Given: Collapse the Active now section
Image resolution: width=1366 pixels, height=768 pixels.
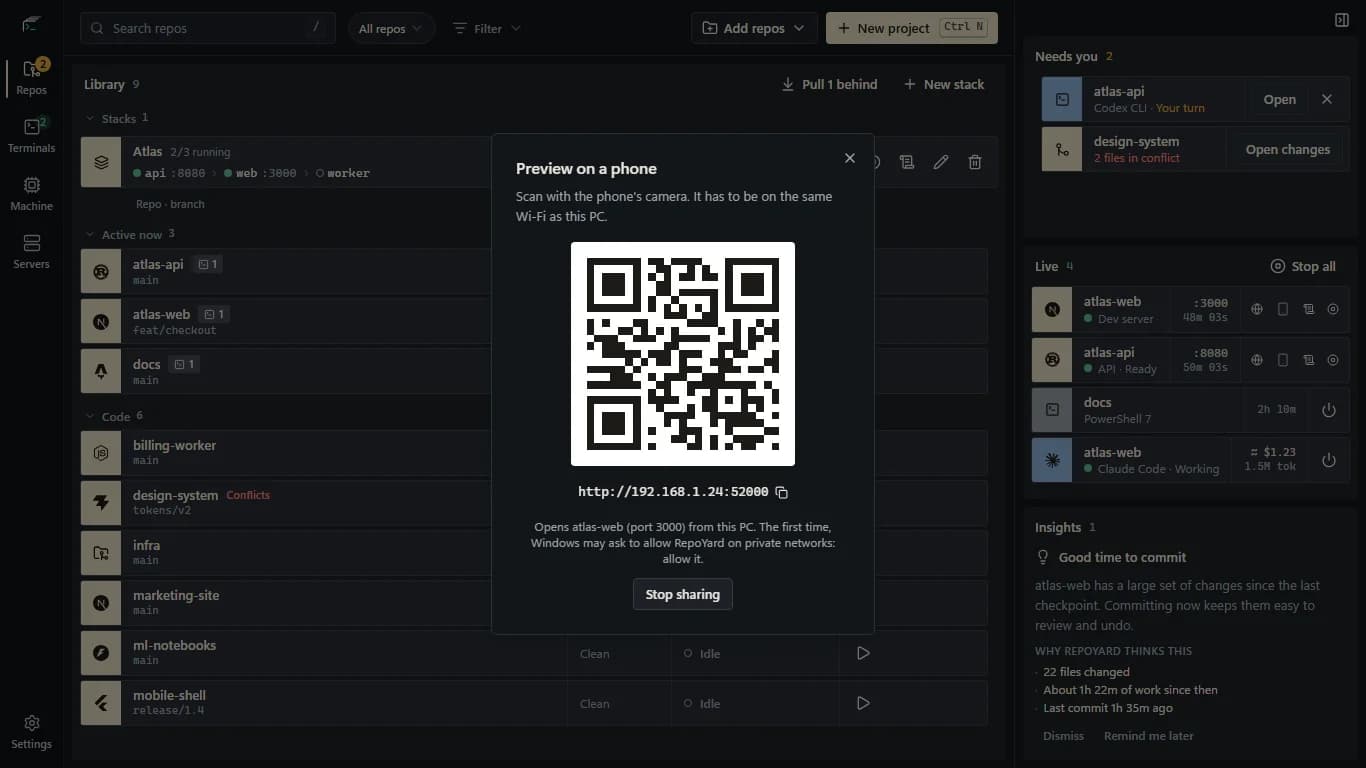Looking at the screenshot, I should pyautogui.click(x=90, y=235).
